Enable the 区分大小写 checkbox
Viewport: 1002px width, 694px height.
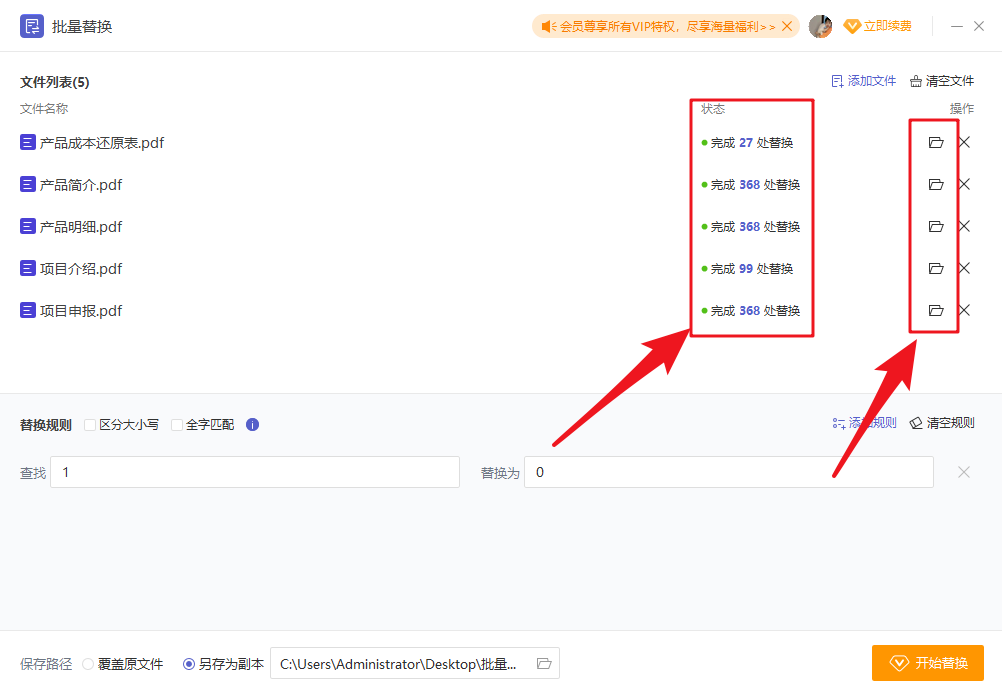point(89,424)
